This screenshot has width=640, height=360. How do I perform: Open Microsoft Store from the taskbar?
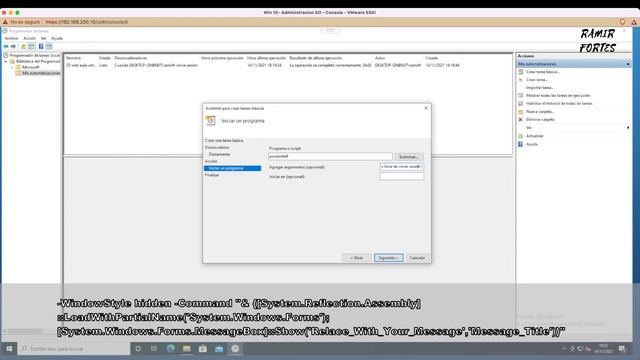(x=203, y=349)
